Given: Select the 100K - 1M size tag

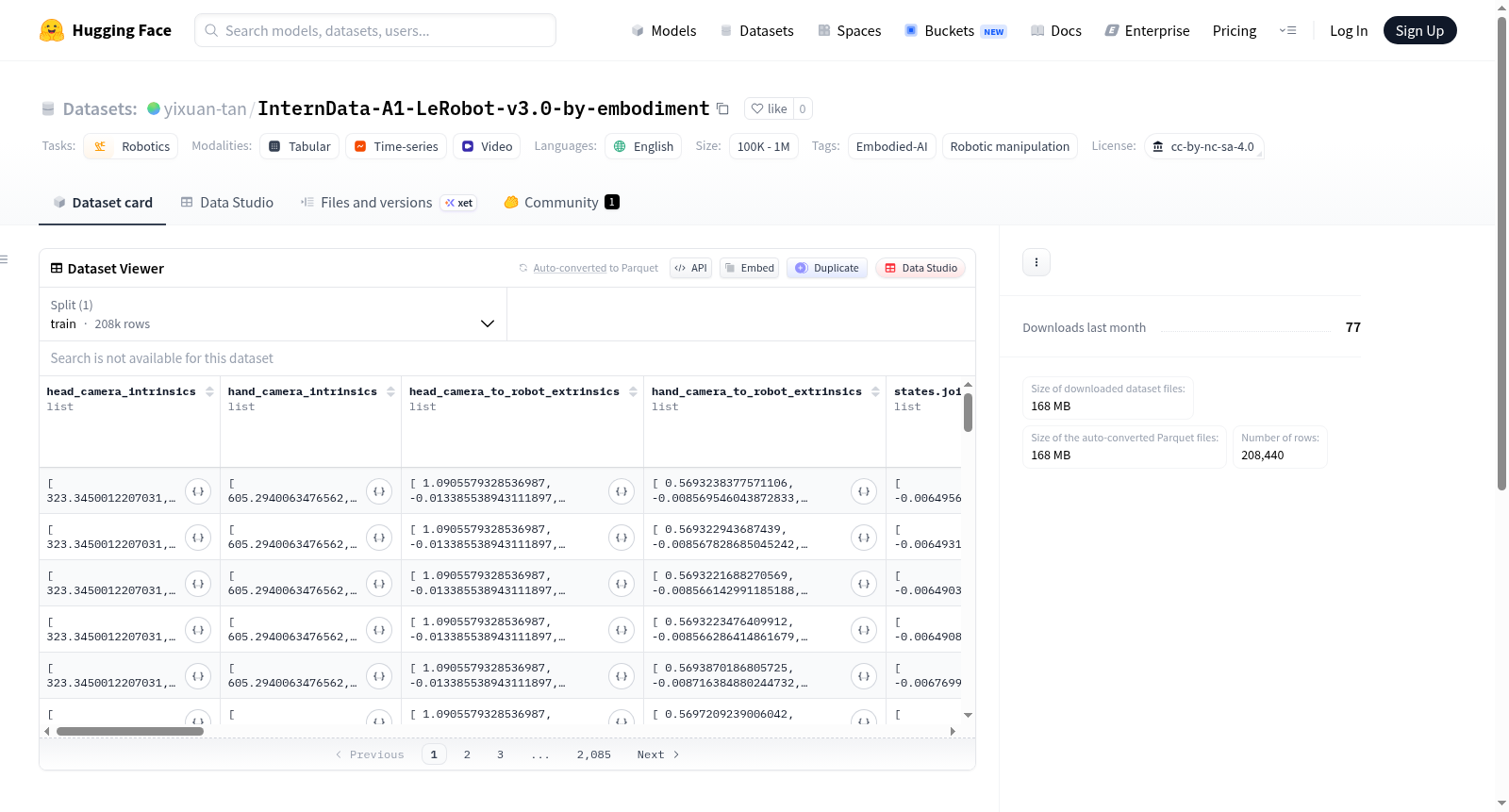Looking at the screenshot, I should pos(763,146).
